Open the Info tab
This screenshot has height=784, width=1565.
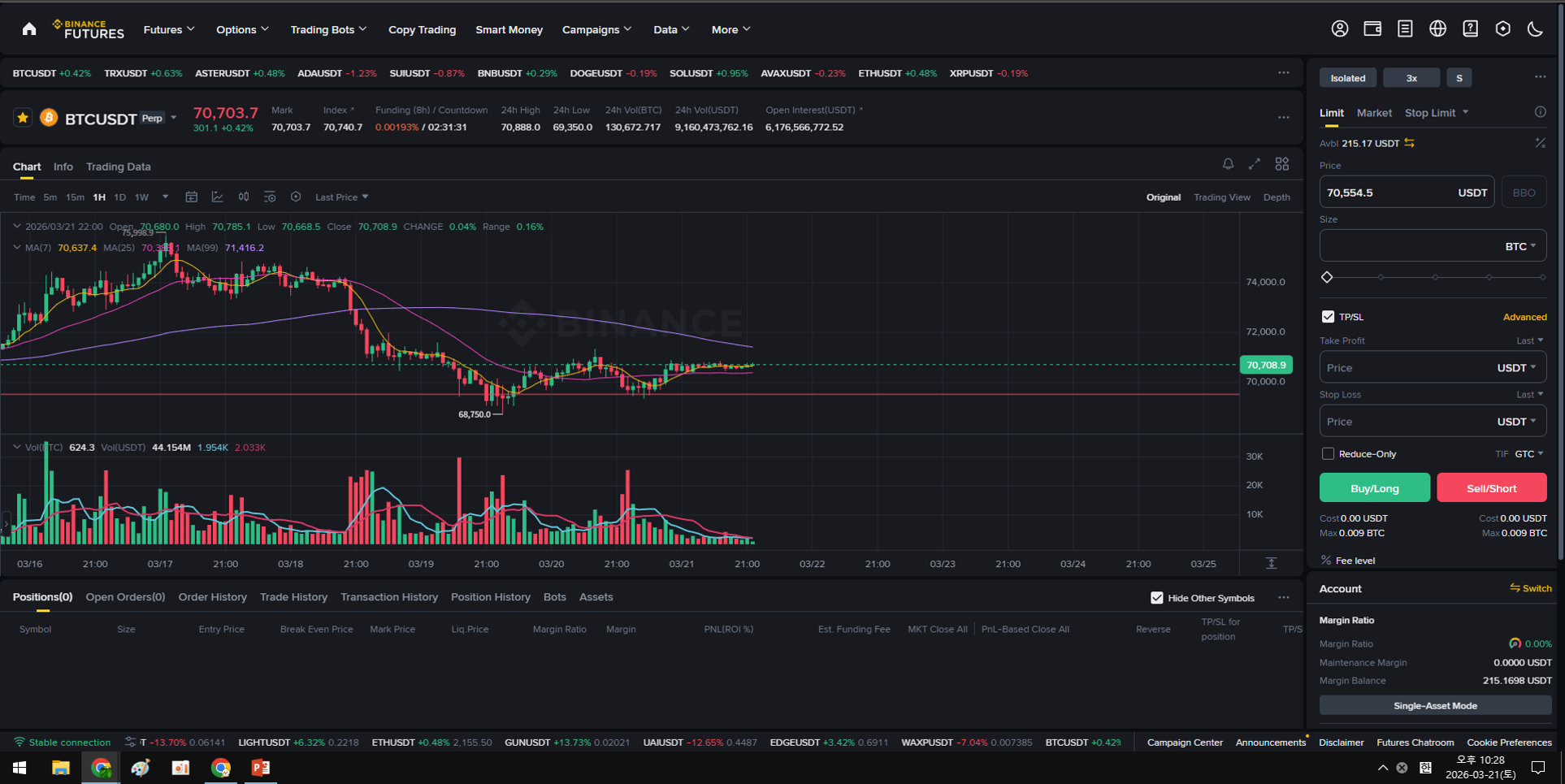[63, 167]
